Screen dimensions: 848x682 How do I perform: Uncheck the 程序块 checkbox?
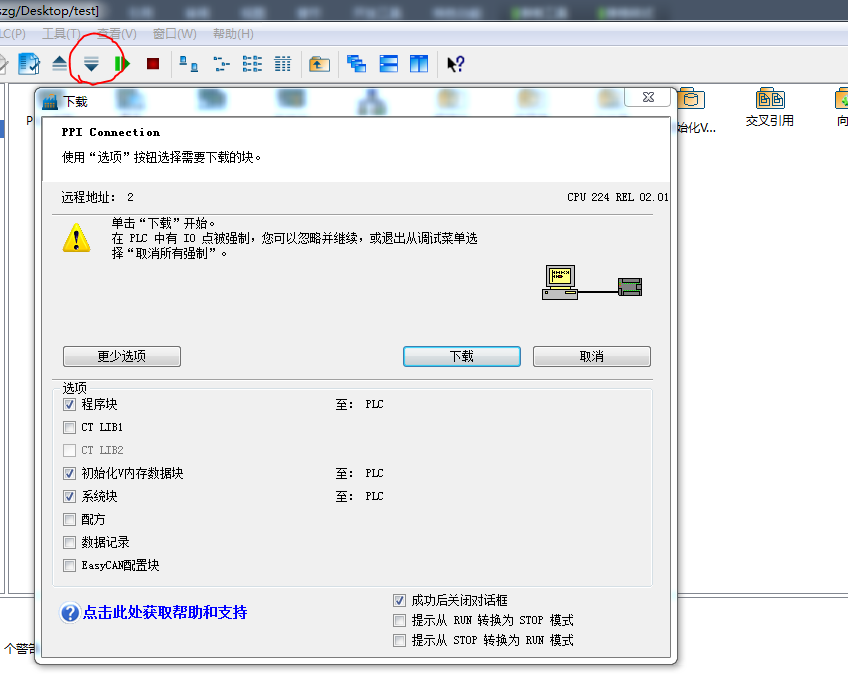[x=69, y=404]
